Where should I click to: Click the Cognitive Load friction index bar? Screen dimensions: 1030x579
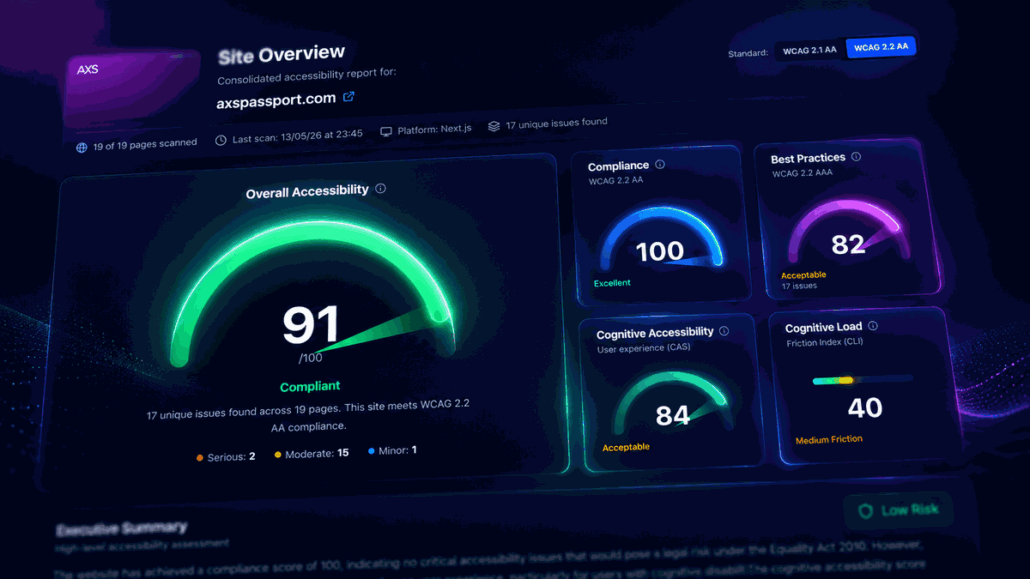click(862, 379)
